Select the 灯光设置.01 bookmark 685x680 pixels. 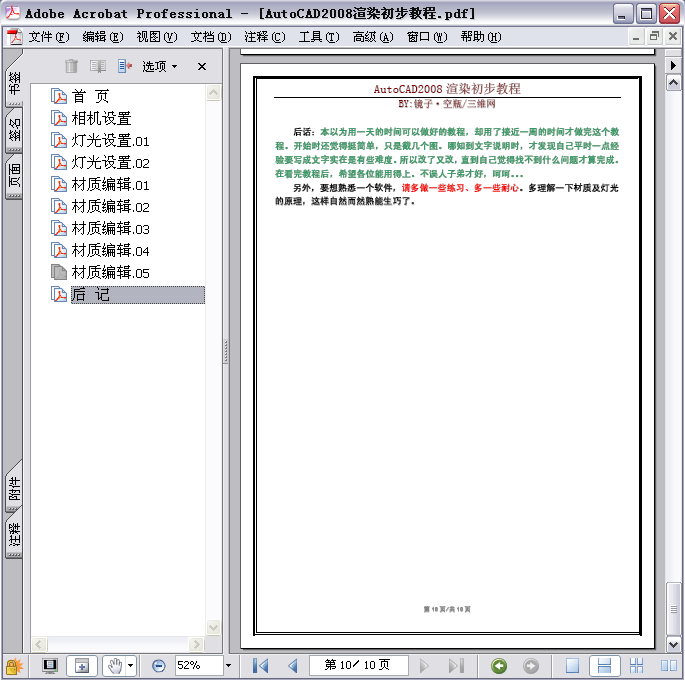pyautogui.click(x=111, y=141)
